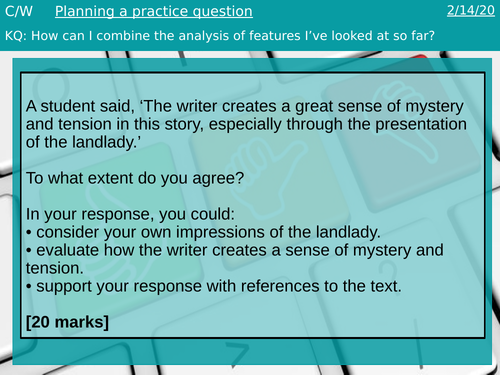Click 'In your response, you could:' line

[130, 214]
